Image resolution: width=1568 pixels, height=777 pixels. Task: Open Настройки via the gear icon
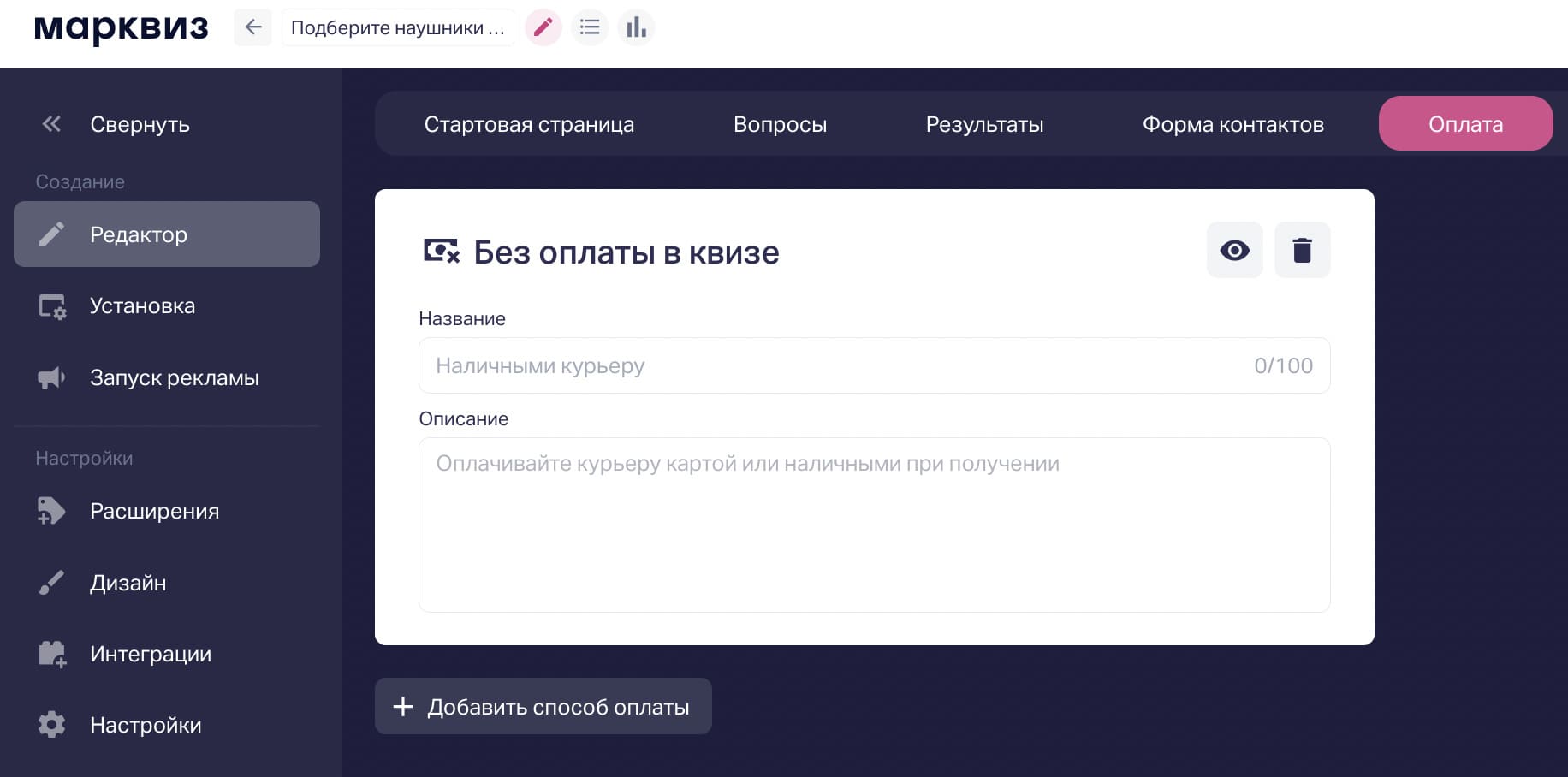[51, 725]
